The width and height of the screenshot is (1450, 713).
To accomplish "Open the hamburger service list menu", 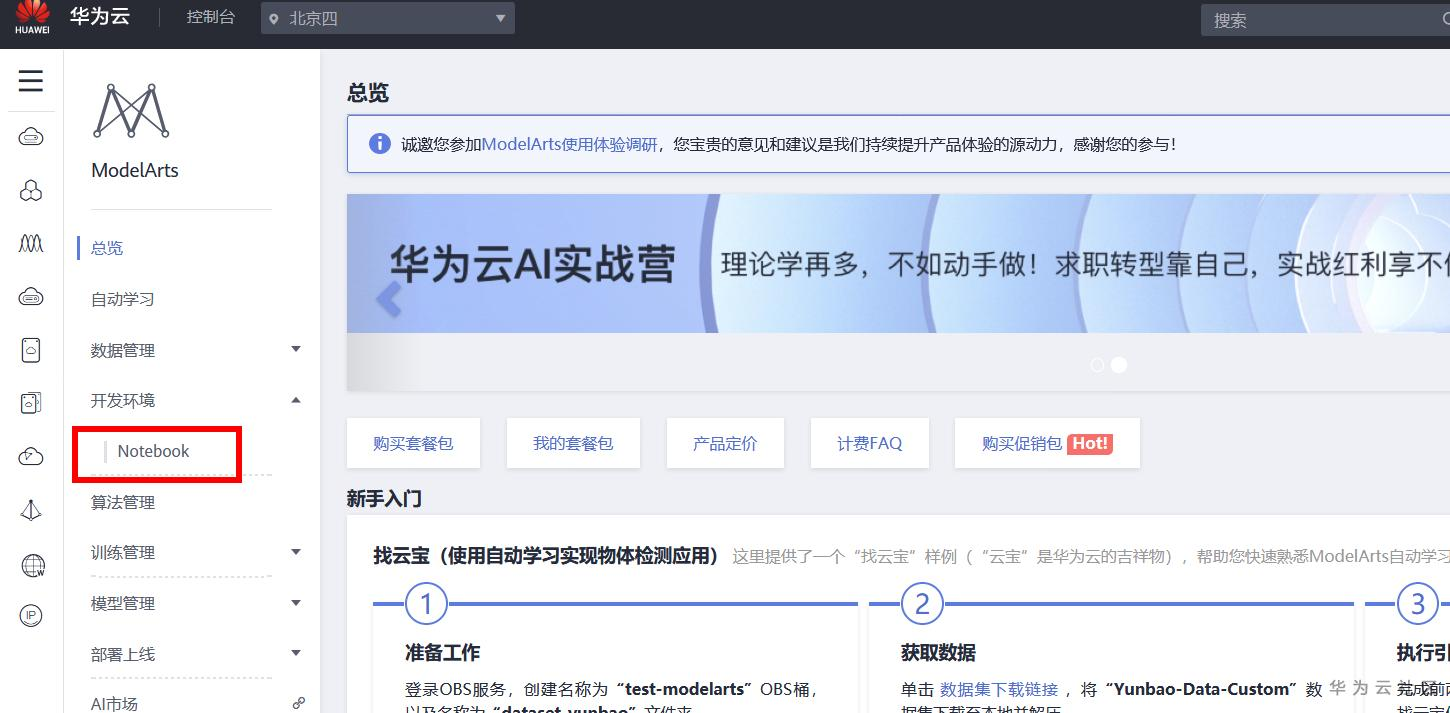I will (31, 81).
